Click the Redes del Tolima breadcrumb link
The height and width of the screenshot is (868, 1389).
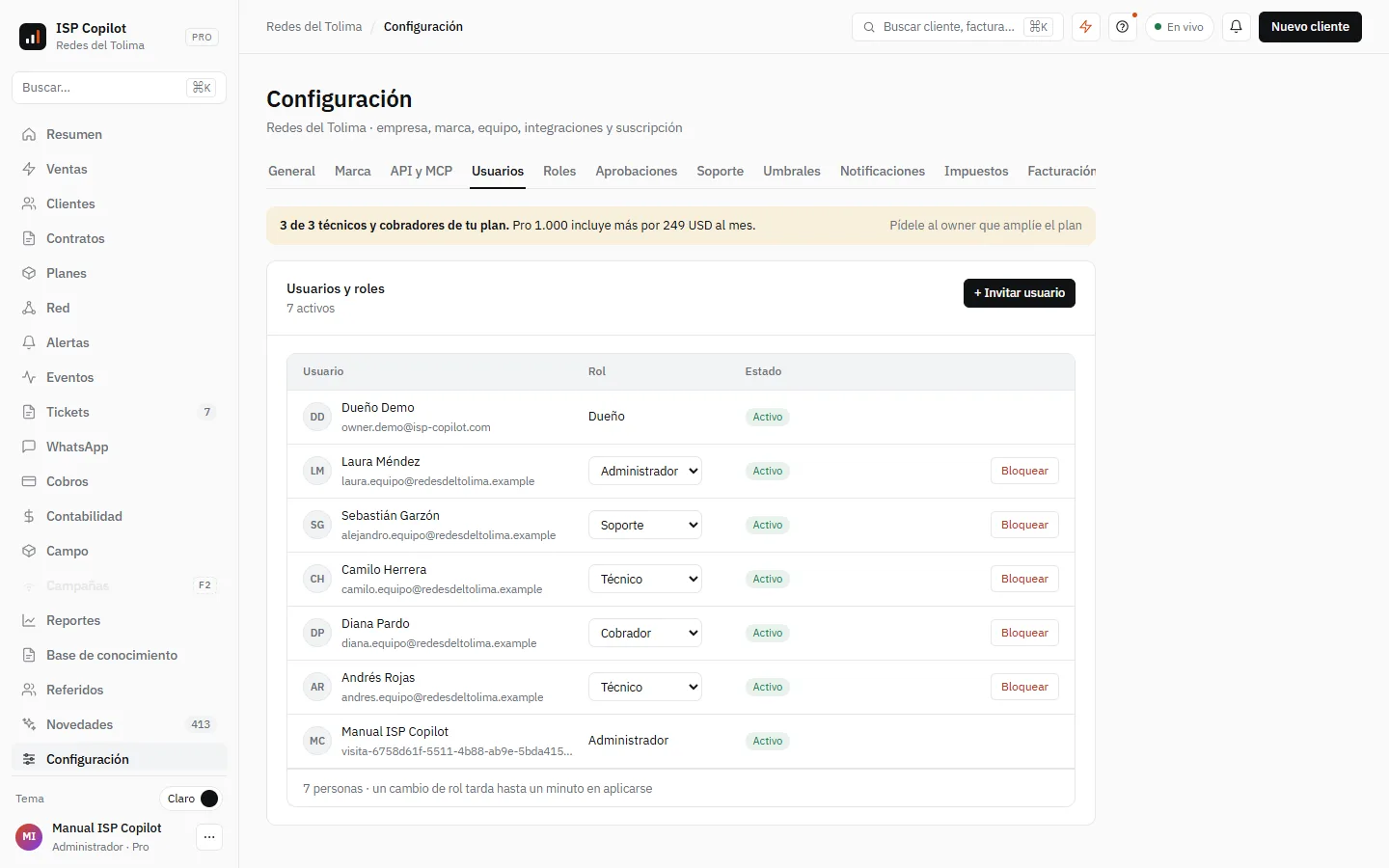click(x=314, y=27)
